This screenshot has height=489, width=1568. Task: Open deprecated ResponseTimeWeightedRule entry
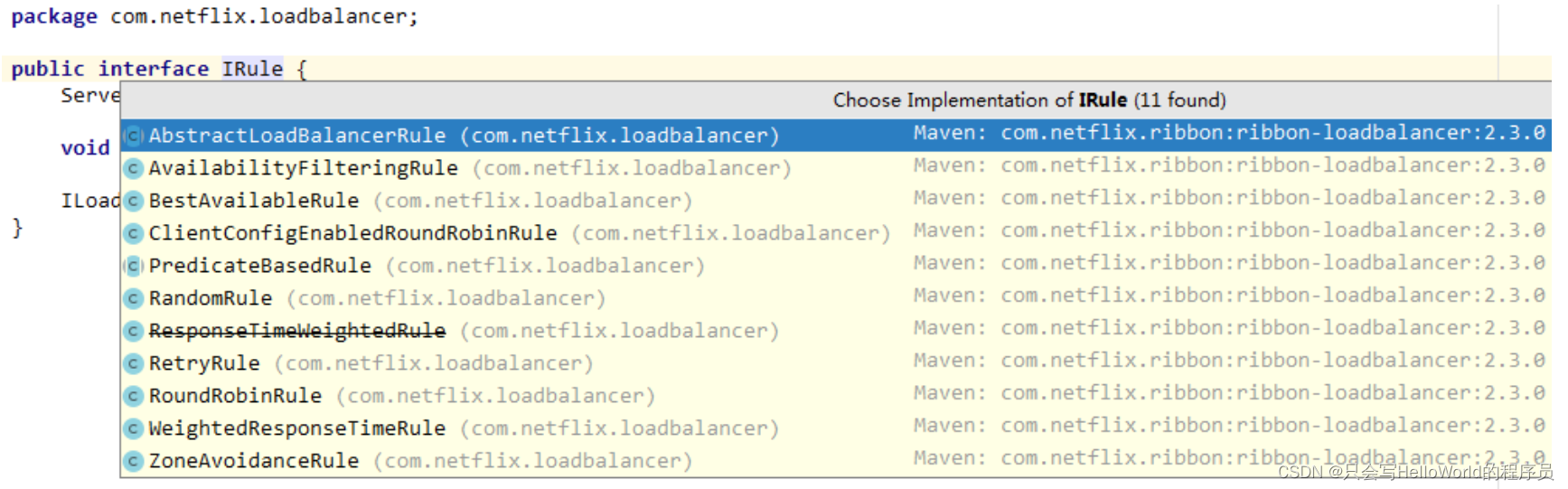836,331
